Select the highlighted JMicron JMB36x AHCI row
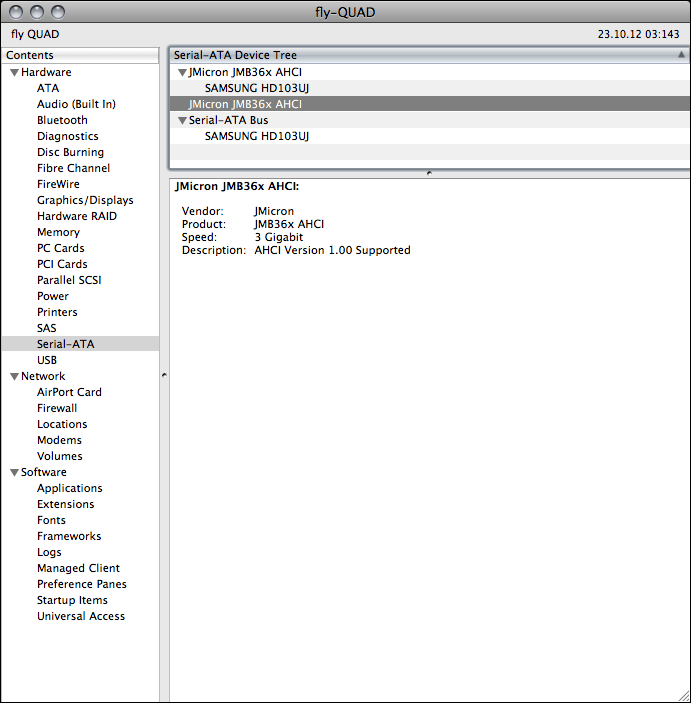 (245, 104)
